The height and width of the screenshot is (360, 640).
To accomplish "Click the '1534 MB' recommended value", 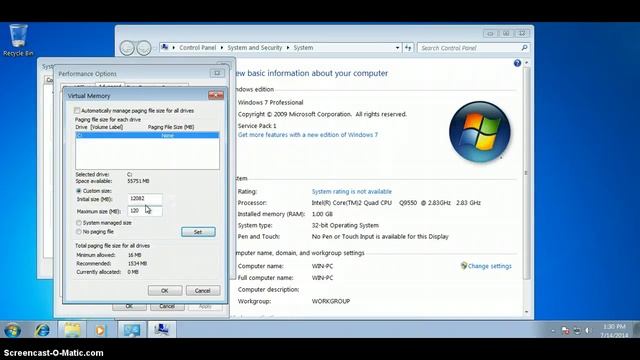I will pyautogui.click(x=137, y=264).
